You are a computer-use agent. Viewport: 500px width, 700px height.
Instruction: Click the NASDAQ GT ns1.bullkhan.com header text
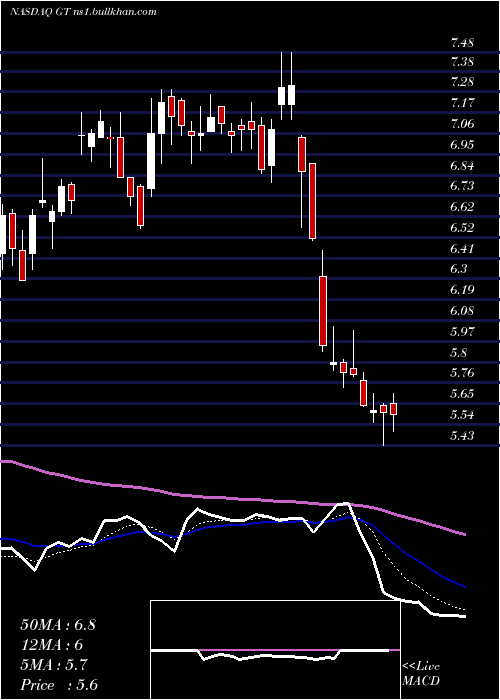(x=83, y=12)
